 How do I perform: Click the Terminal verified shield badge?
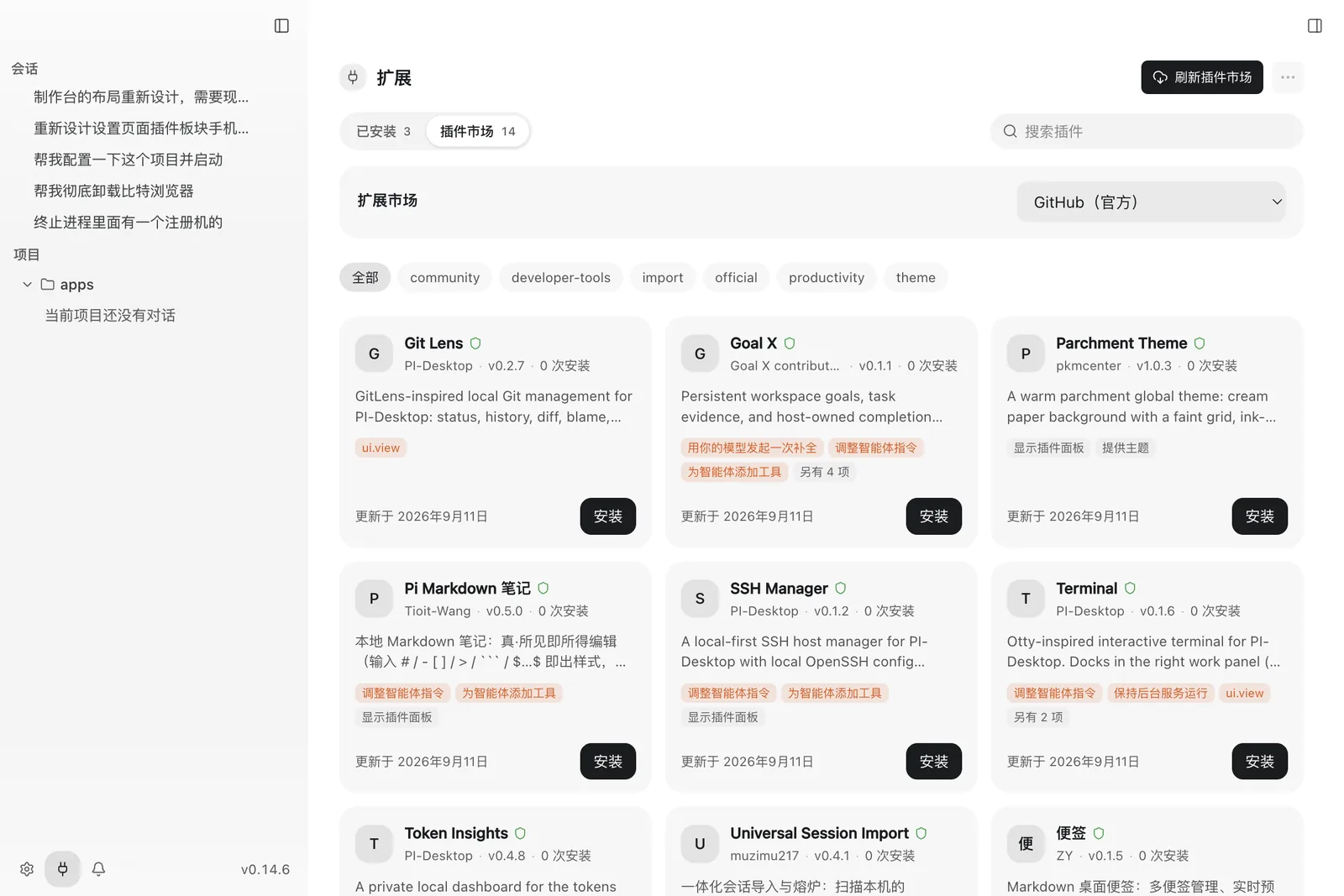[1130, 589]
